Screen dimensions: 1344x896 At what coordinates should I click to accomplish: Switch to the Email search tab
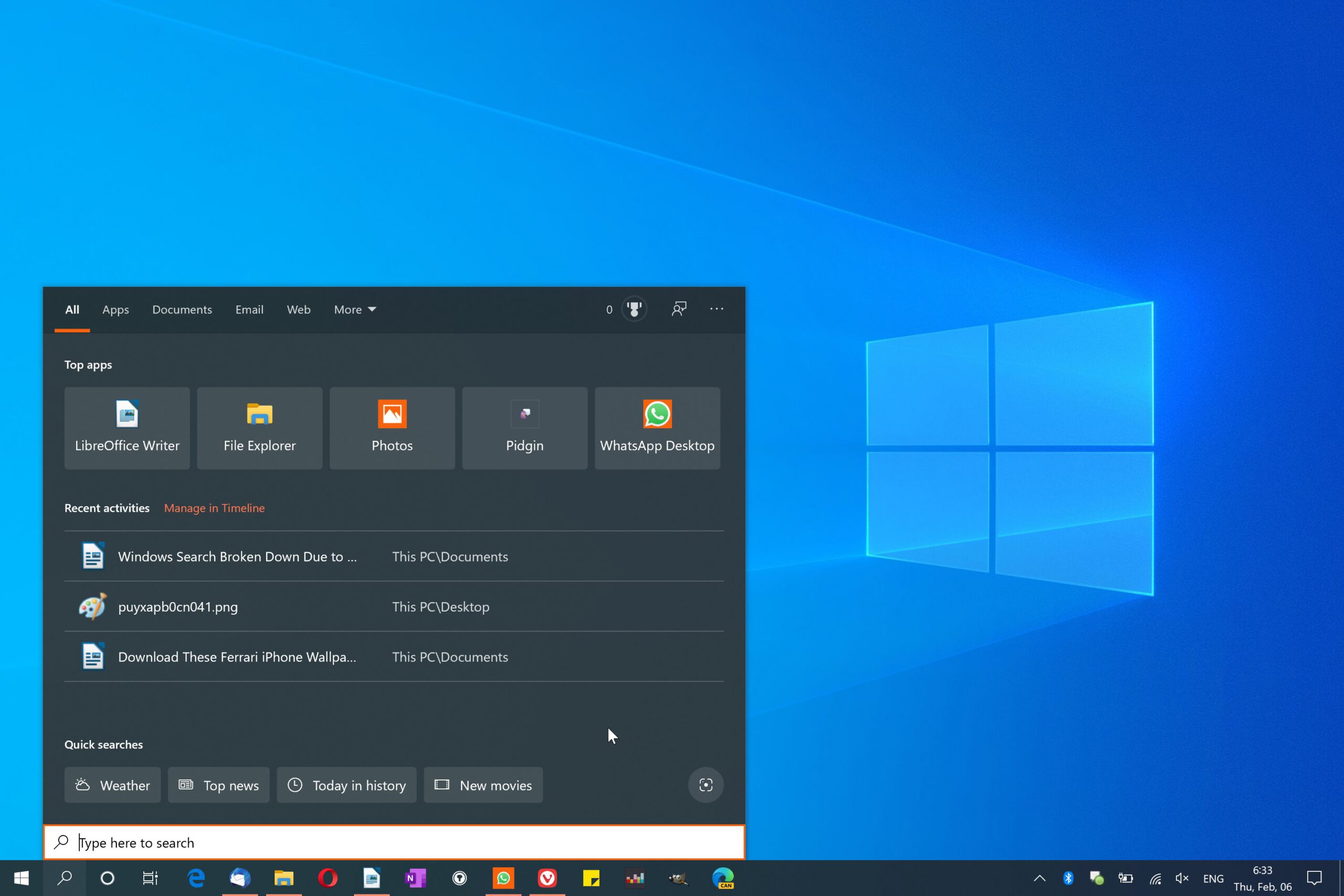tap(249, 309)
